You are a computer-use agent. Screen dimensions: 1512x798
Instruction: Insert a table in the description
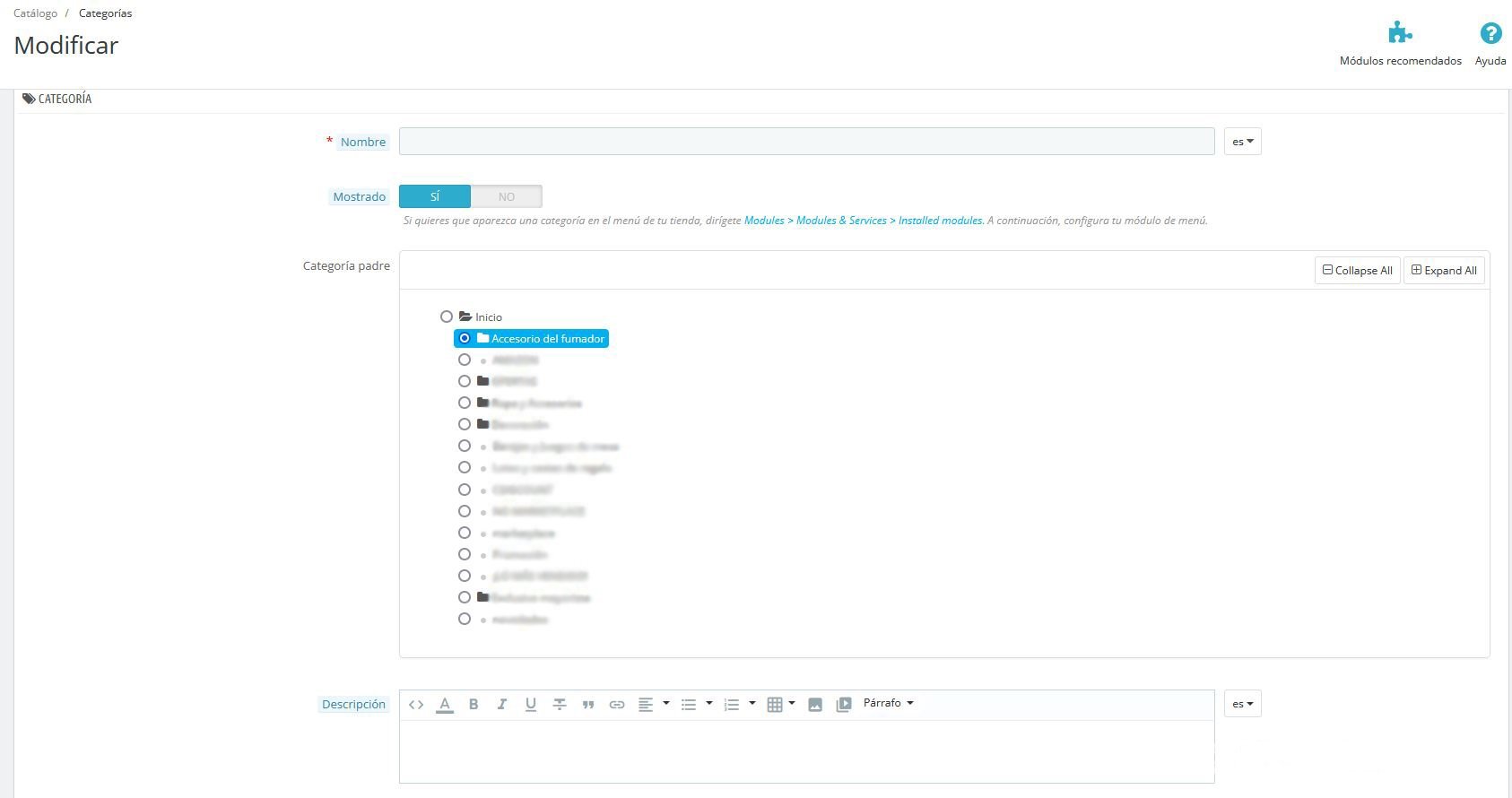coord(775,705)
